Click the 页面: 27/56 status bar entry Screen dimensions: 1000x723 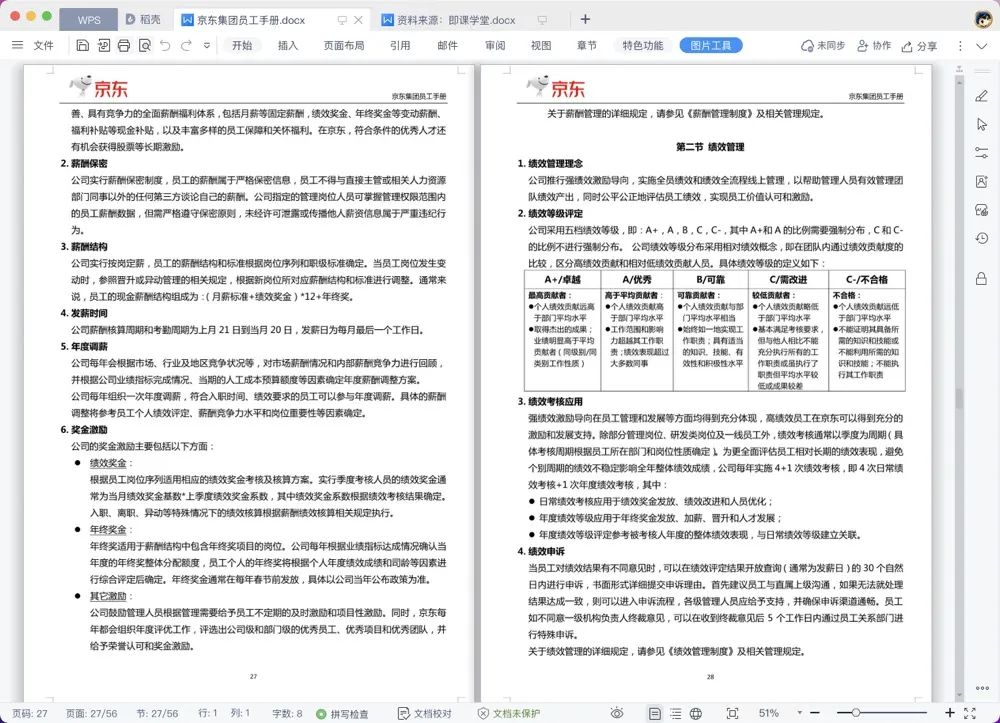tap(91, 713)
